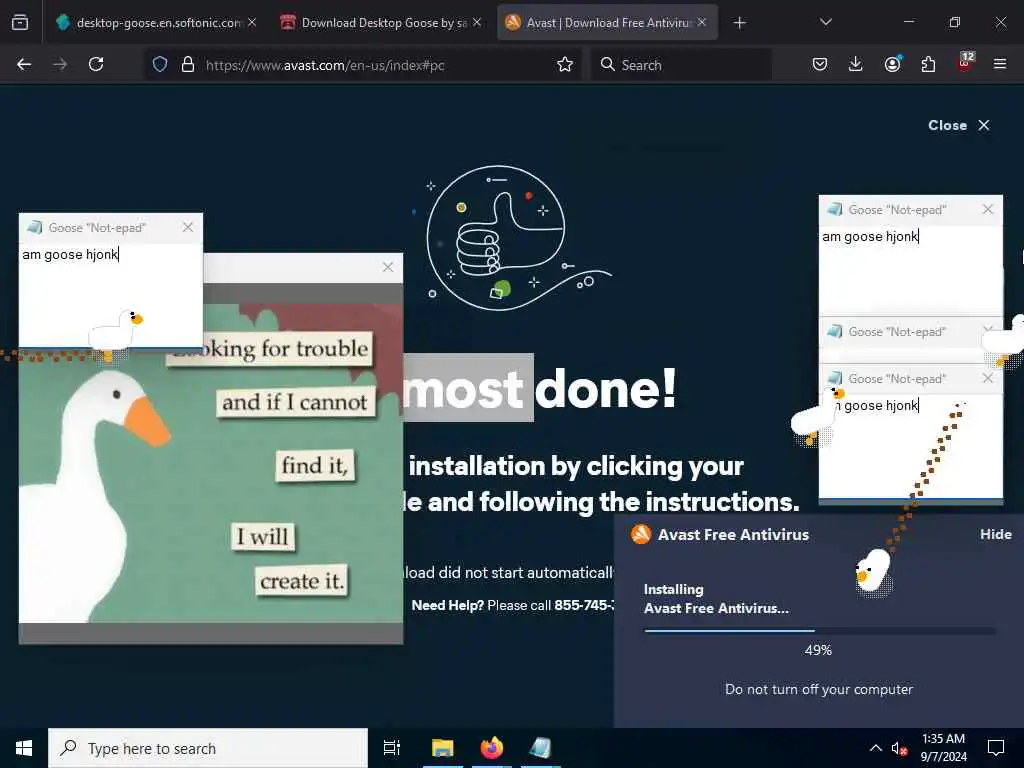Select the Avast Download Free Antivirus tab
This screenshot has width=1024, height=768.
pos(607,22)
